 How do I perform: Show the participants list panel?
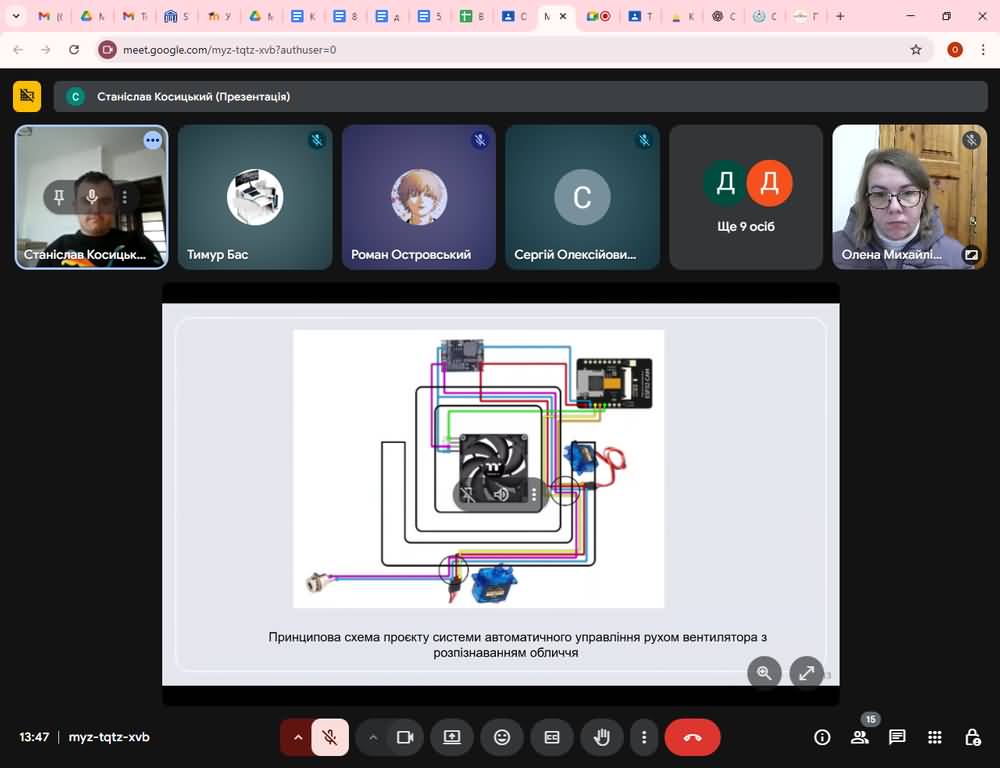click(859, 737)
